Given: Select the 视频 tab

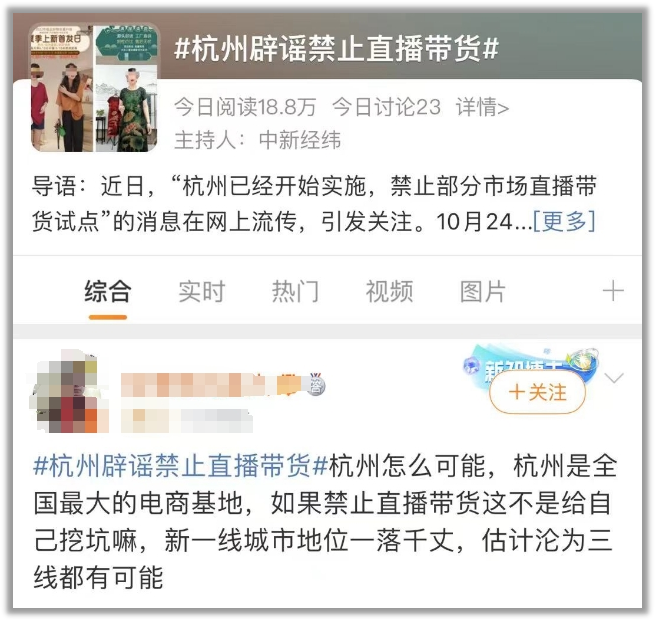Looking at the screenshot, I should pyautogui.click(x=390, y=292).
